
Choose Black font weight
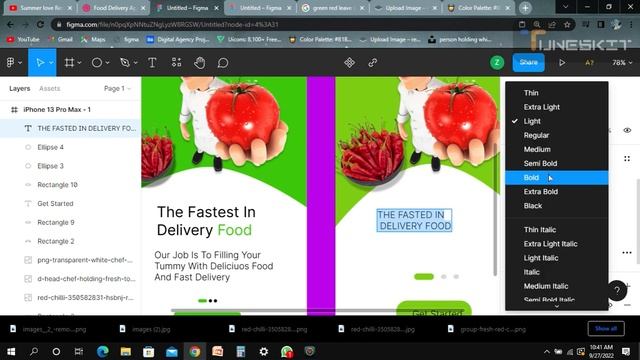click(557, 206)
